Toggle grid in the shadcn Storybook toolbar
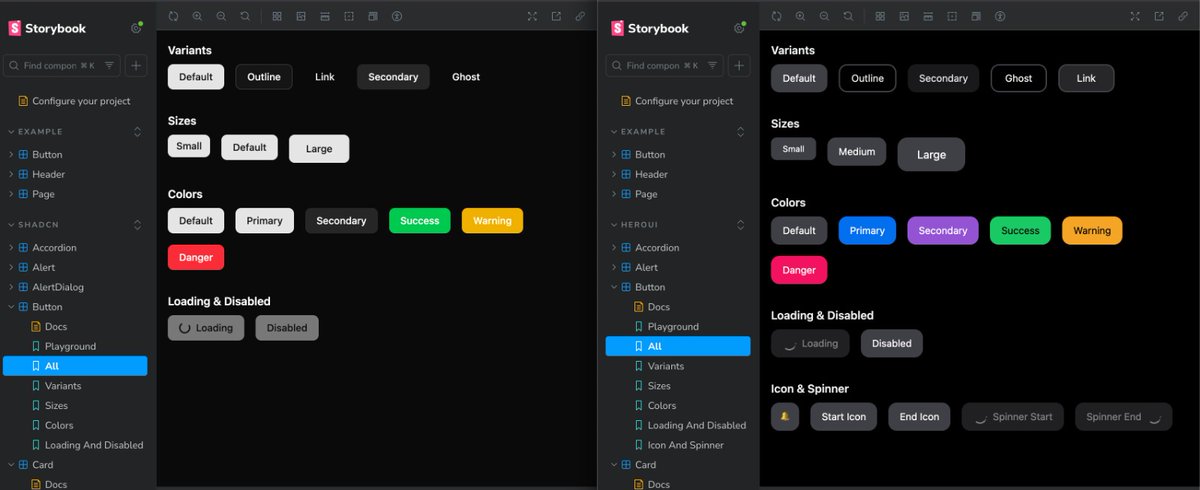The height and width of the screenshot is (490, 1200). pos(276,16)
